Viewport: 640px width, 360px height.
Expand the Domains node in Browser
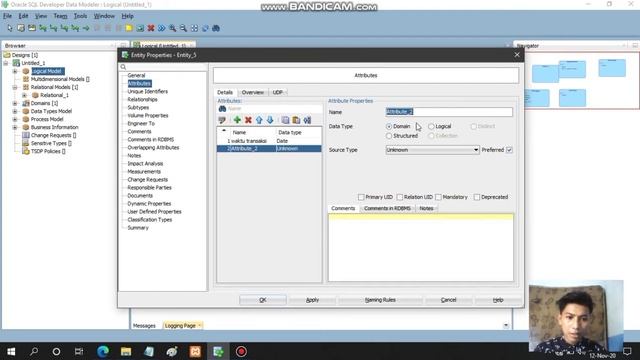coord(15,103)
